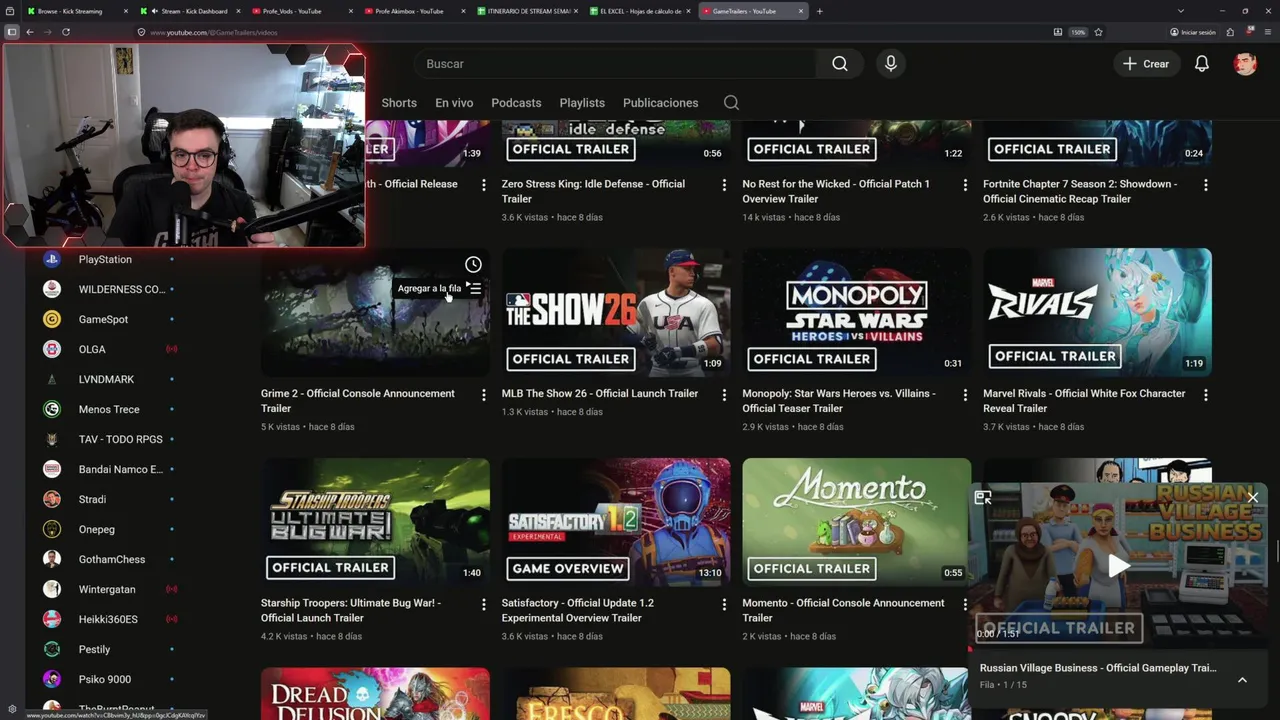The image size is (1280, 720).
Task: Click the YouTube search magnifier button
Action: click(x=840, y=64)
